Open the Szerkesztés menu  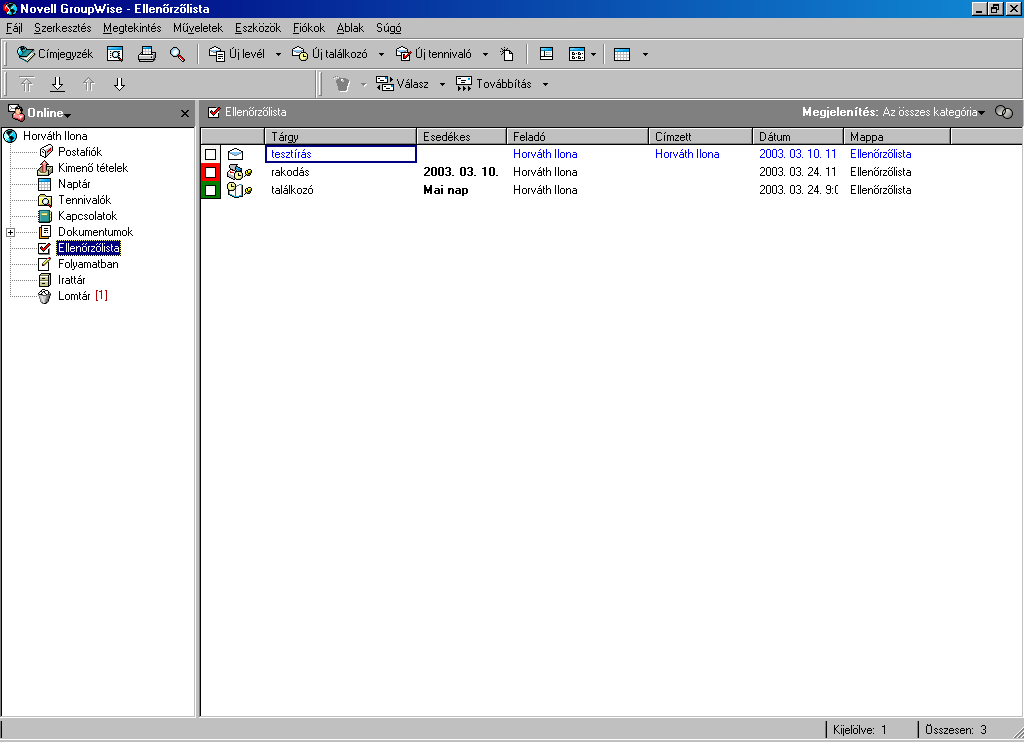(x=63, y=28)
